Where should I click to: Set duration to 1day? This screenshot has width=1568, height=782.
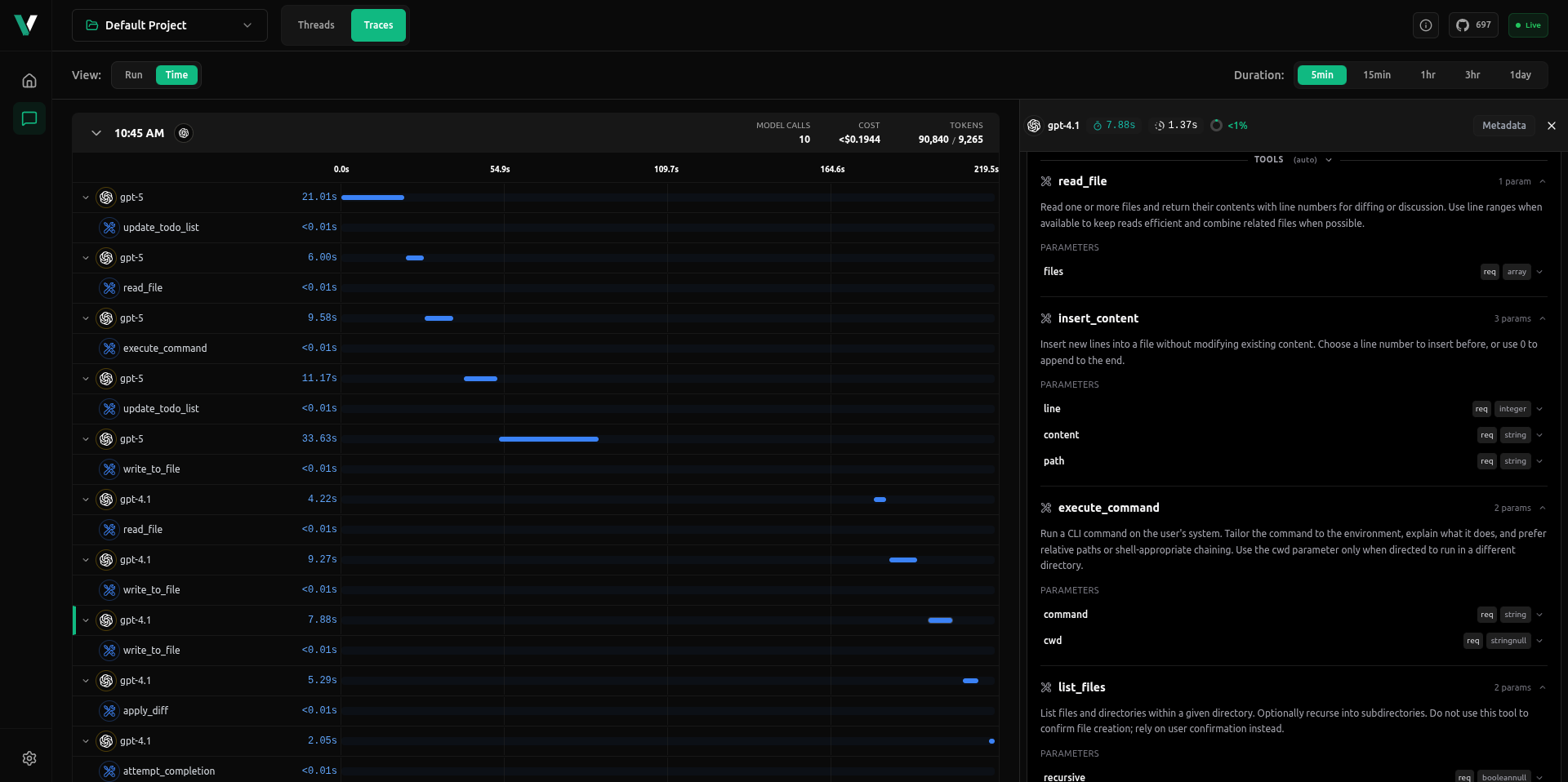[1520, 75]
